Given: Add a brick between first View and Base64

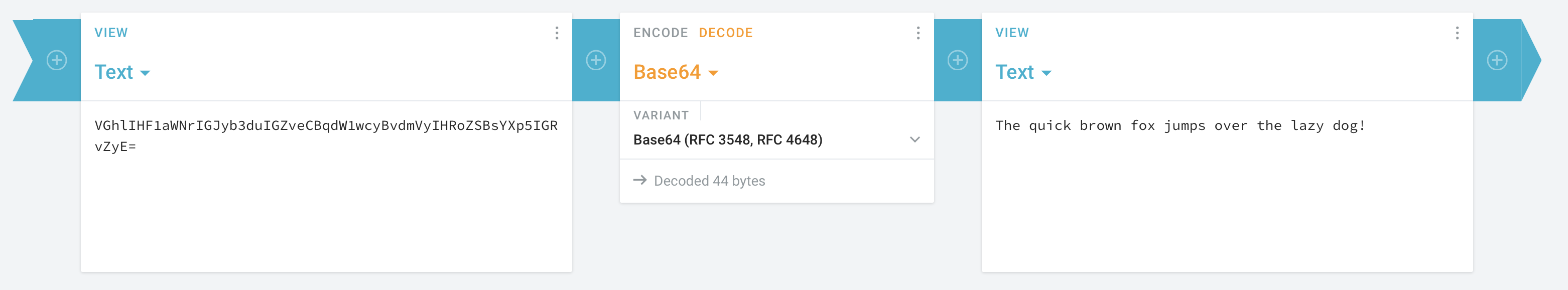Looking at the screenshot, I should point(595,60).
